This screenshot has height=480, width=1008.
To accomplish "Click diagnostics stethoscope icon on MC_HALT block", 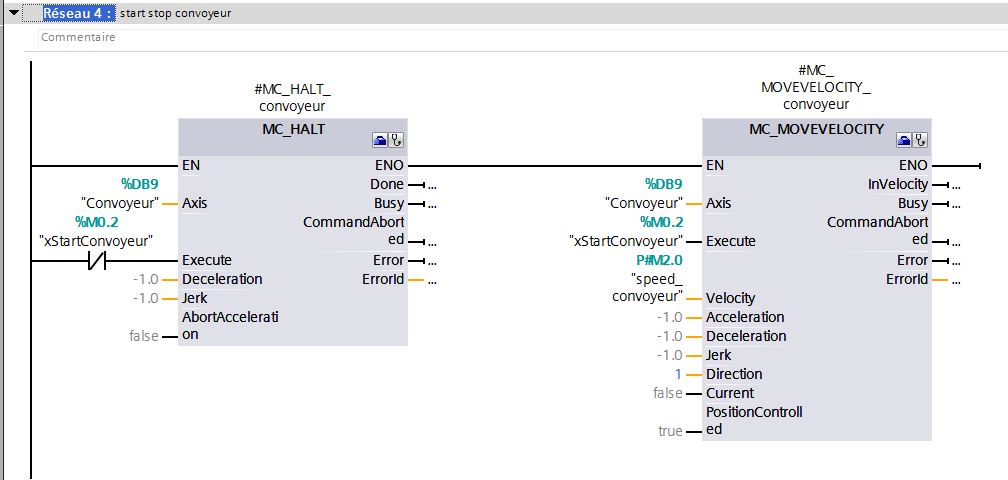I will pyautogui.click(x=397, y=140).
